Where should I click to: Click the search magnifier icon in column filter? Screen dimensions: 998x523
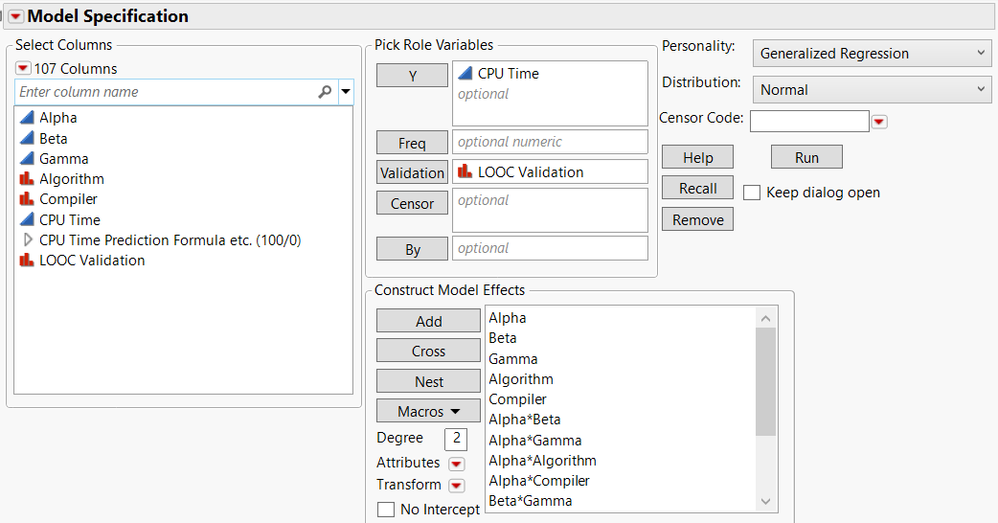point(324,92)
